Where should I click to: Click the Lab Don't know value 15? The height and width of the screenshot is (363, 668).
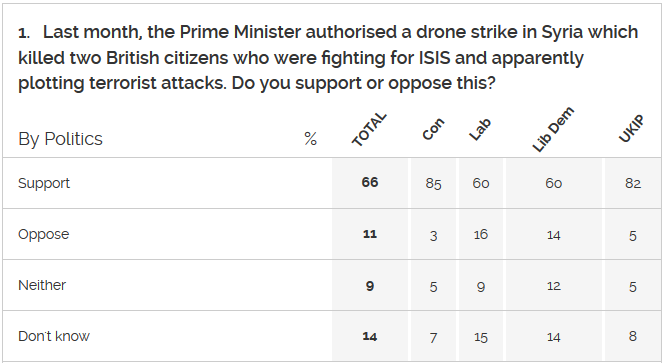tap(481, 337)
